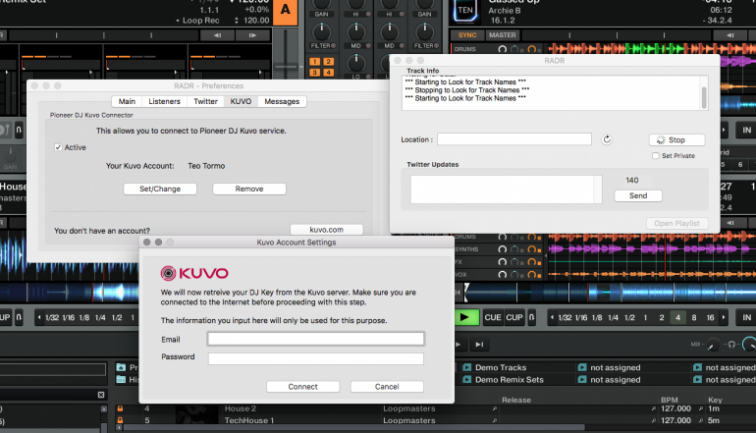Toggle the right deck flux mode icon

point(531,317)
